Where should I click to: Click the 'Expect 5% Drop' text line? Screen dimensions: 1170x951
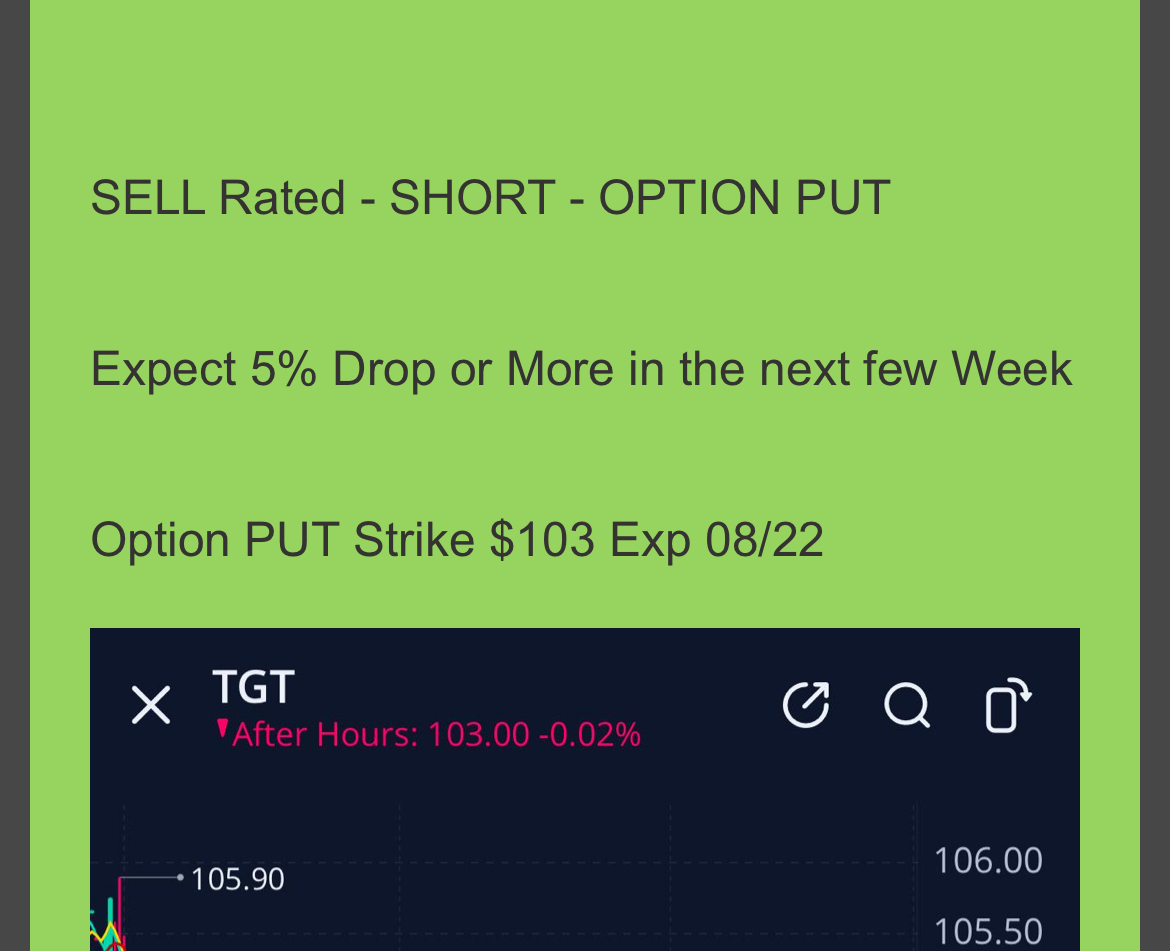(x=581, y=369)
